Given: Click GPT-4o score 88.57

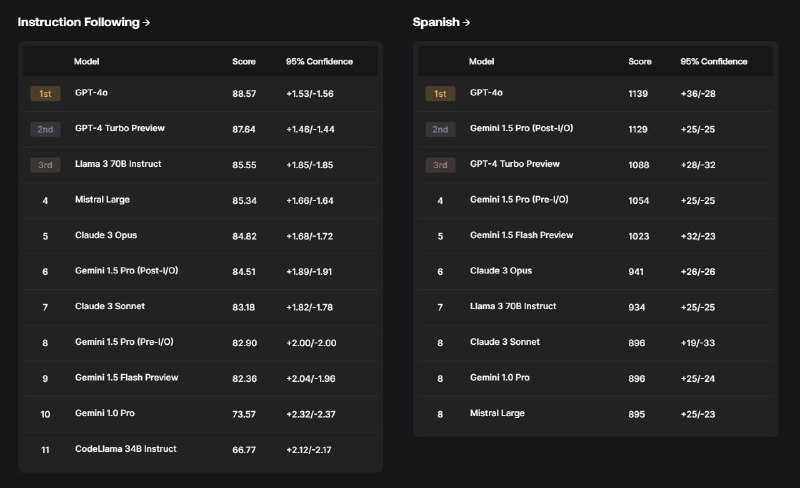Looking at the screenshot, I should coord(244,94).
